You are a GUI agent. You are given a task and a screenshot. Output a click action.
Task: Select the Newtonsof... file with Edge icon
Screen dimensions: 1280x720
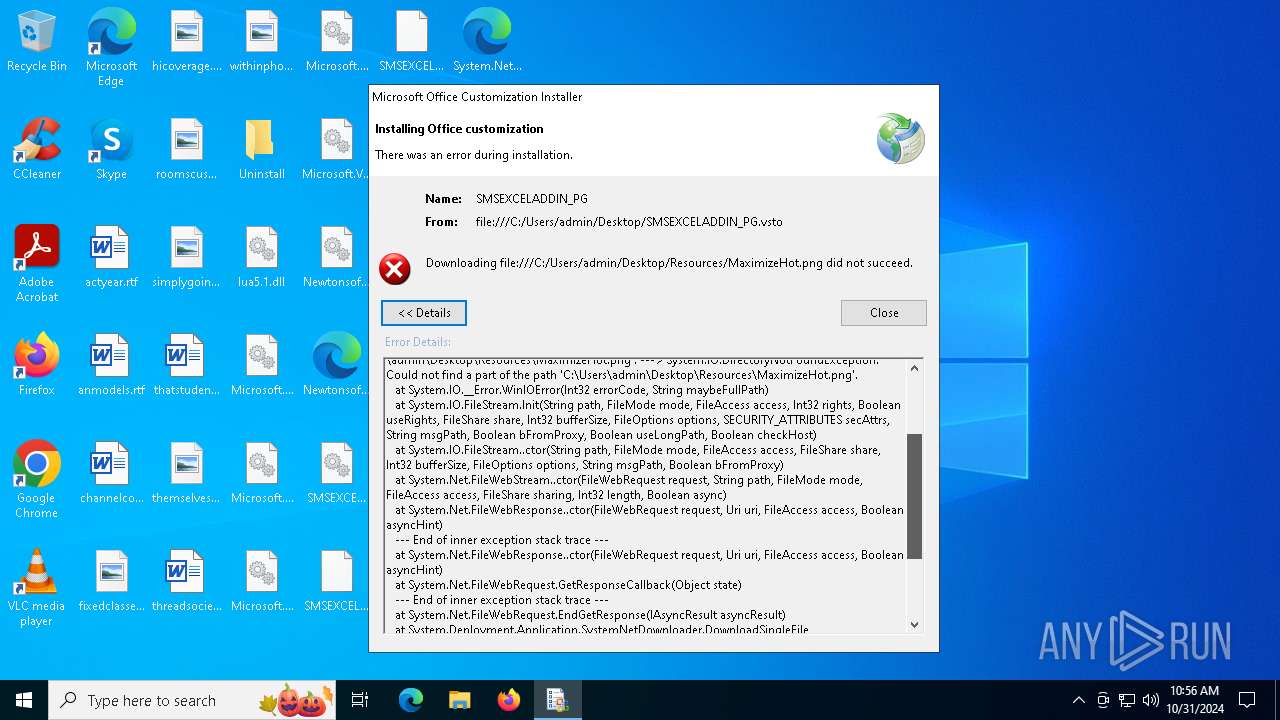coord(337,366)
